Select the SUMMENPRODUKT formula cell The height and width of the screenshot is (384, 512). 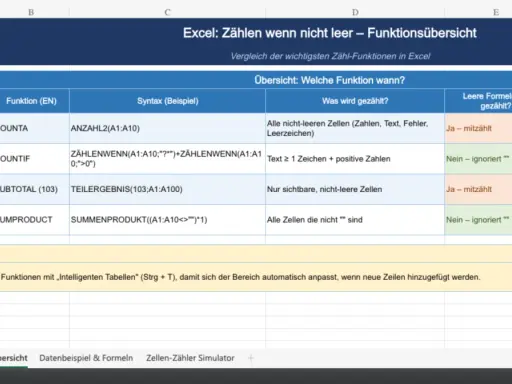coord(167,220)
